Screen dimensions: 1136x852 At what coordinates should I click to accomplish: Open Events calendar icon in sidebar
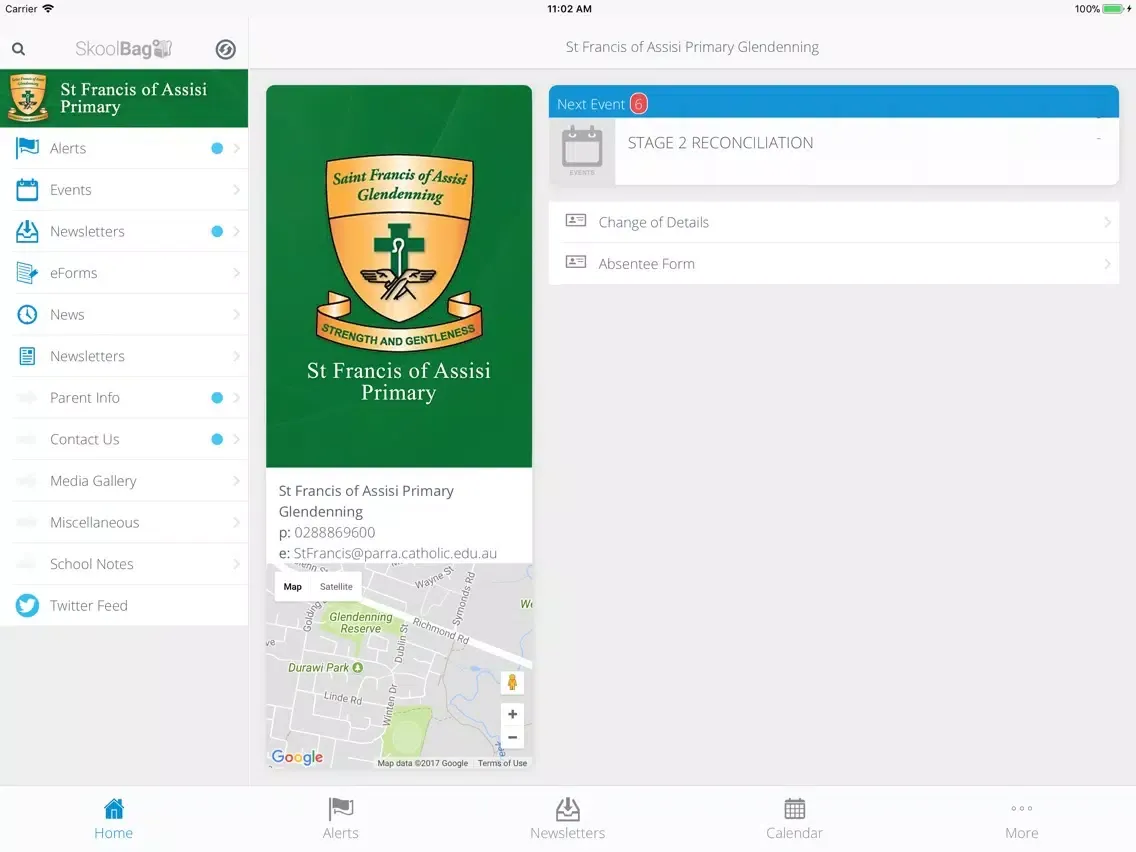coord(28,190)
